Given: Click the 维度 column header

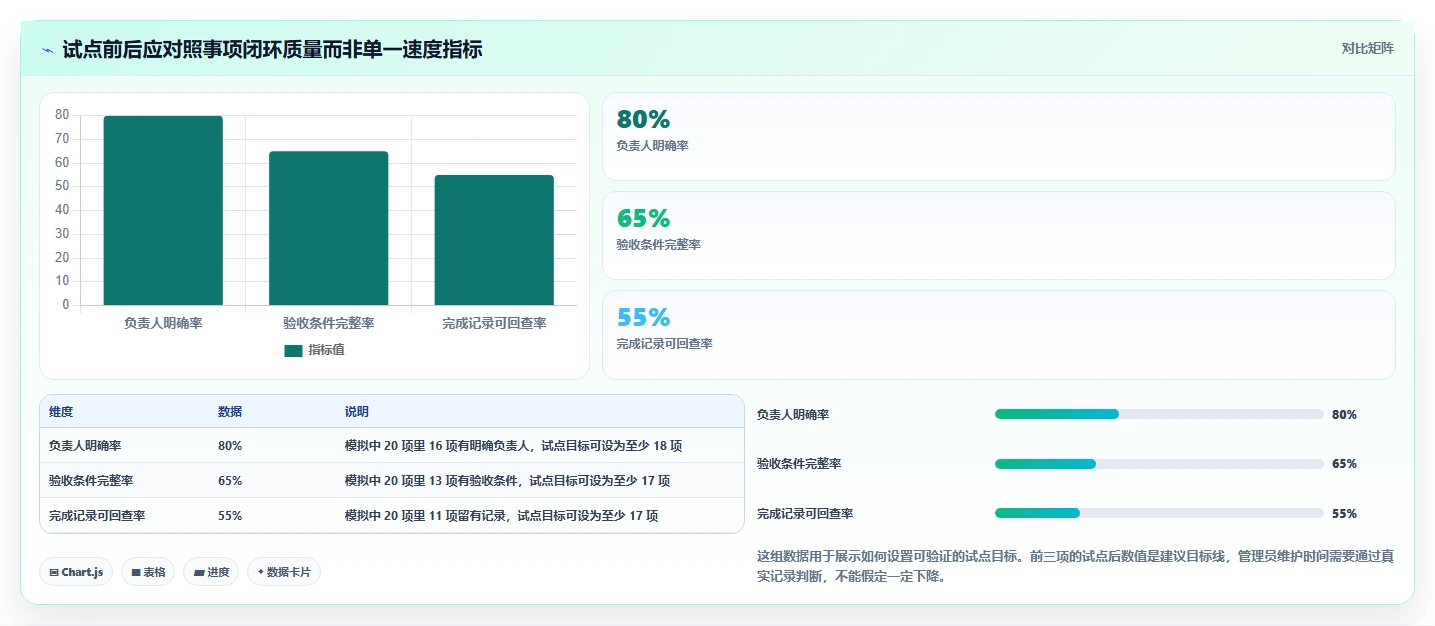Looking at the screenshot, I should pyautogui.click(x=61, y=412).
